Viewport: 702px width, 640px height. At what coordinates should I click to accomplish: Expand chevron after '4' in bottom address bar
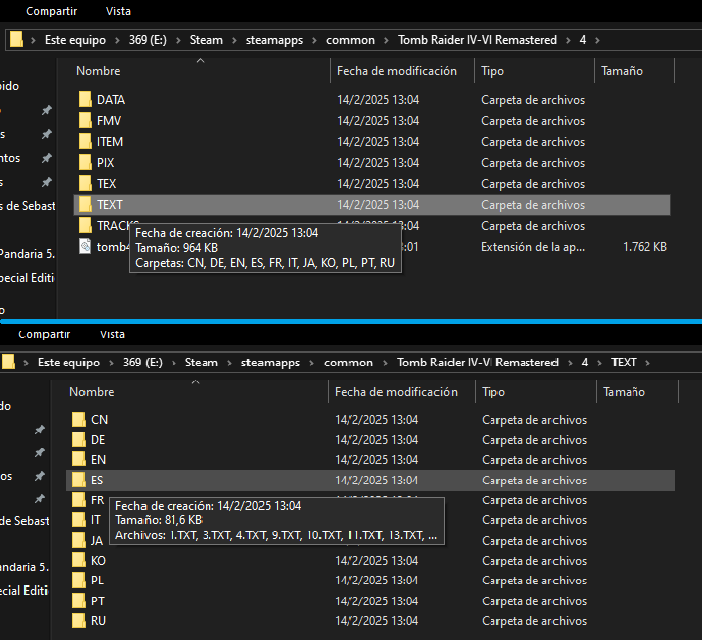599,363
